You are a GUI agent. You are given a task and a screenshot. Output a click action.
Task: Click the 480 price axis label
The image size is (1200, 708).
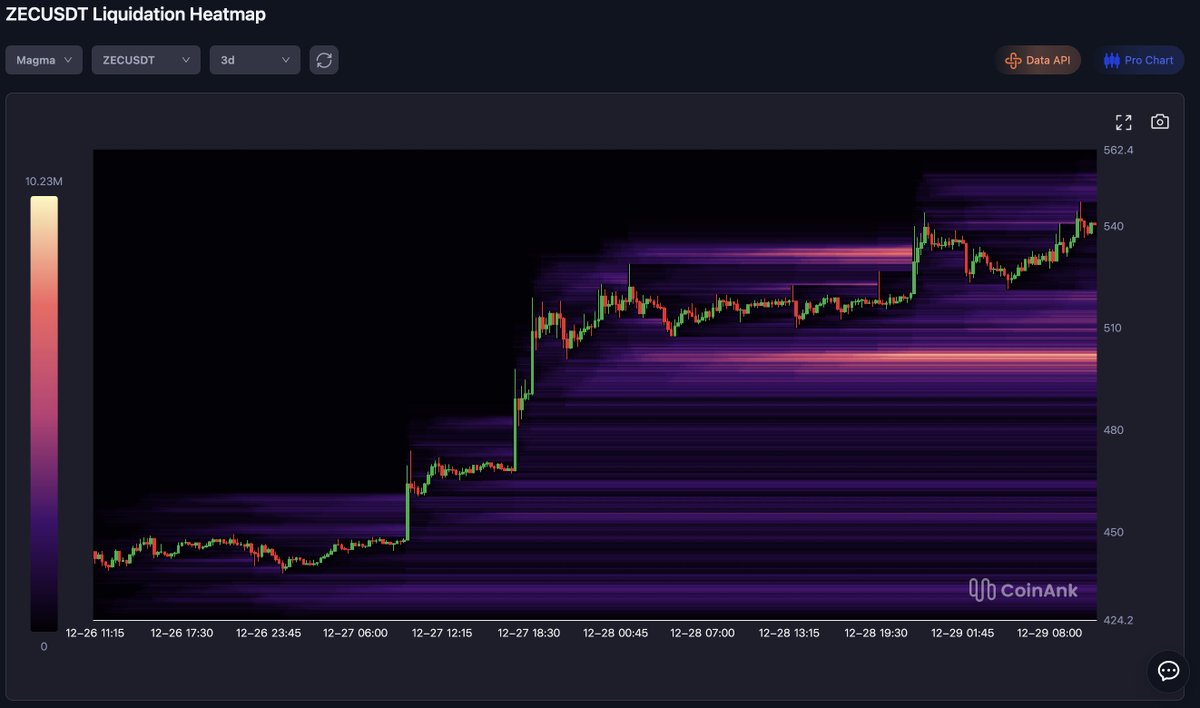coord(1113,430)
